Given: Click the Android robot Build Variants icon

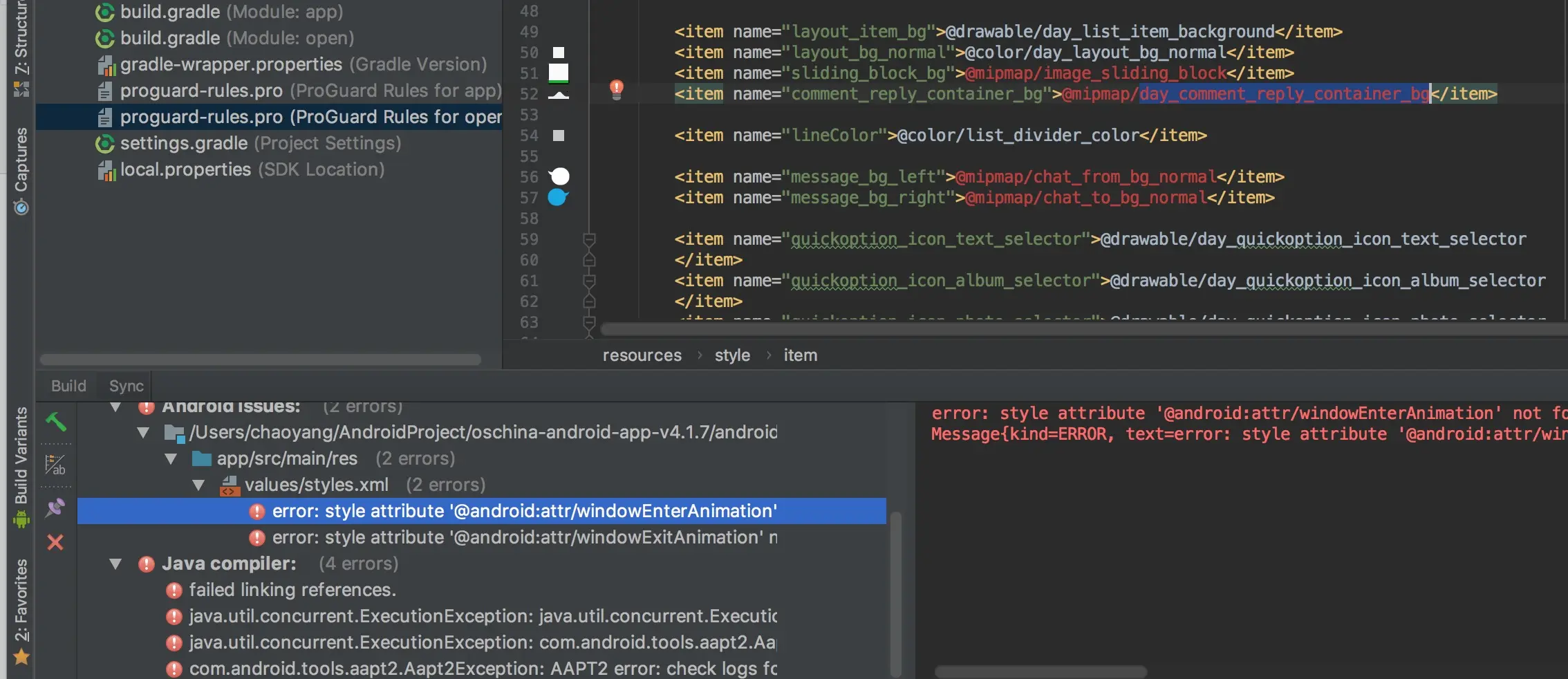Looking at the screenshot, I should (21, 519).
